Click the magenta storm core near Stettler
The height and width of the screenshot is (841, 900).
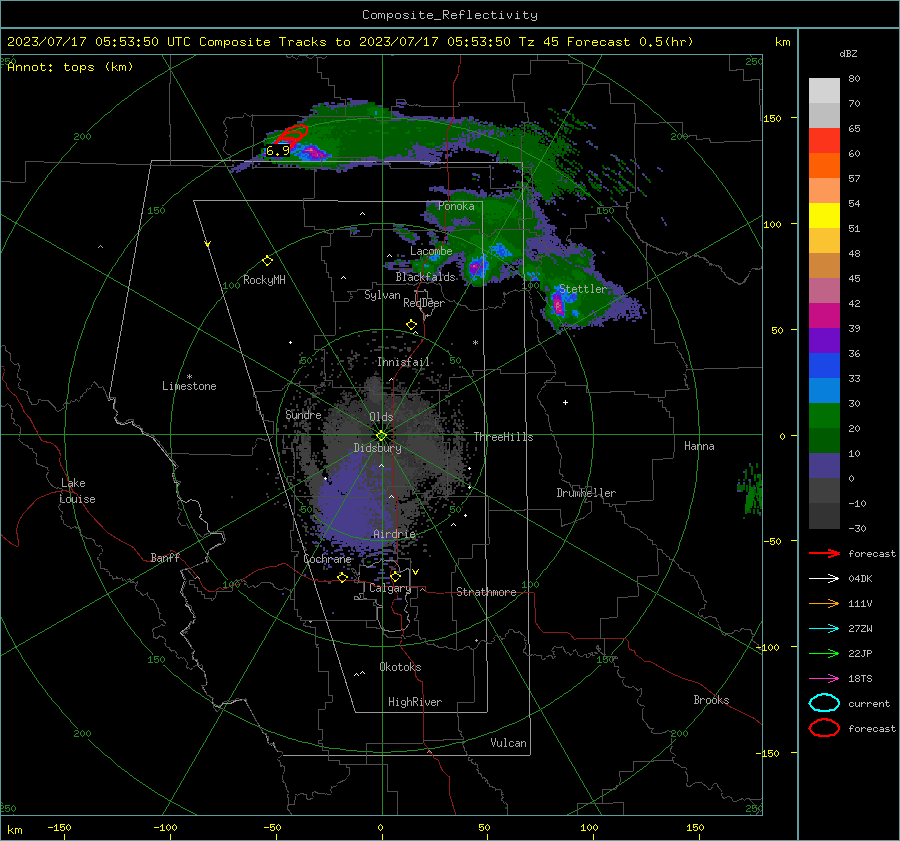coord(558,303)
